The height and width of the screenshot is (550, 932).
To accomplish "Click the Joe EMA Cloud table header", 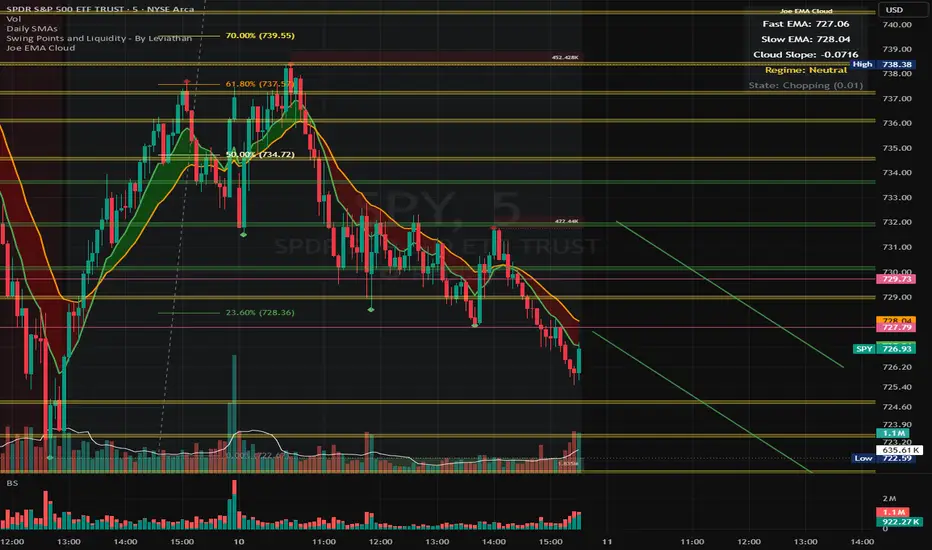I will pos(806,11).
